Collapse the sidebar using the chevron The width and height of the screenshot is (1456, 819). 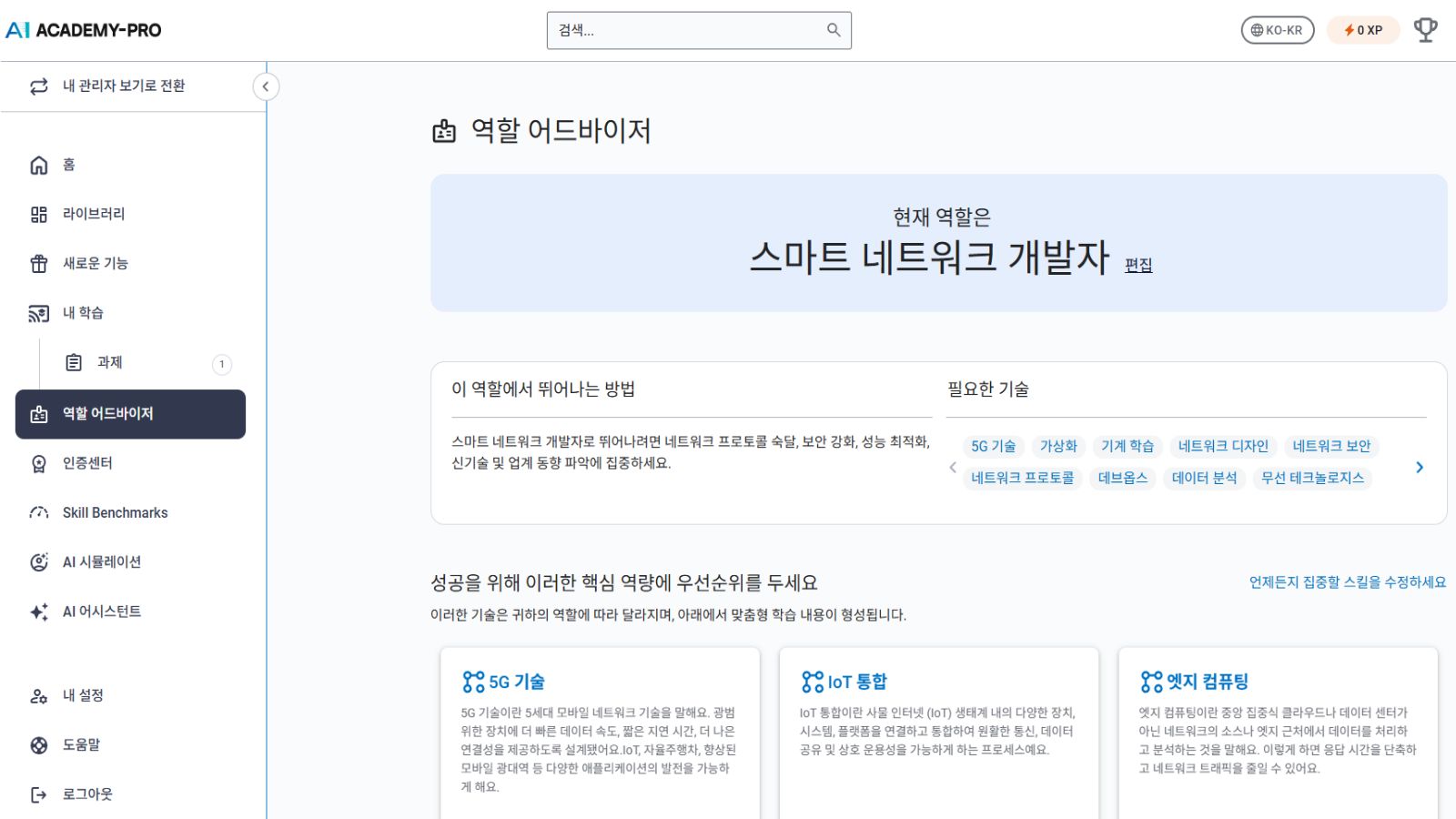(x=266, y=86)
